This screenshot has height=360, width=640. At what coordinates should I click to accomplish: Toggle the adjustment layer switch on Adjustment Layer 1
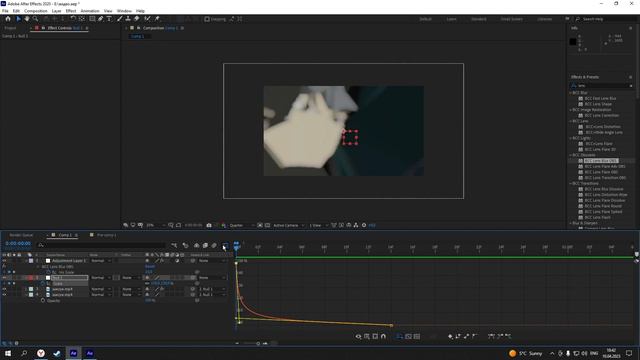coord(177,260)
